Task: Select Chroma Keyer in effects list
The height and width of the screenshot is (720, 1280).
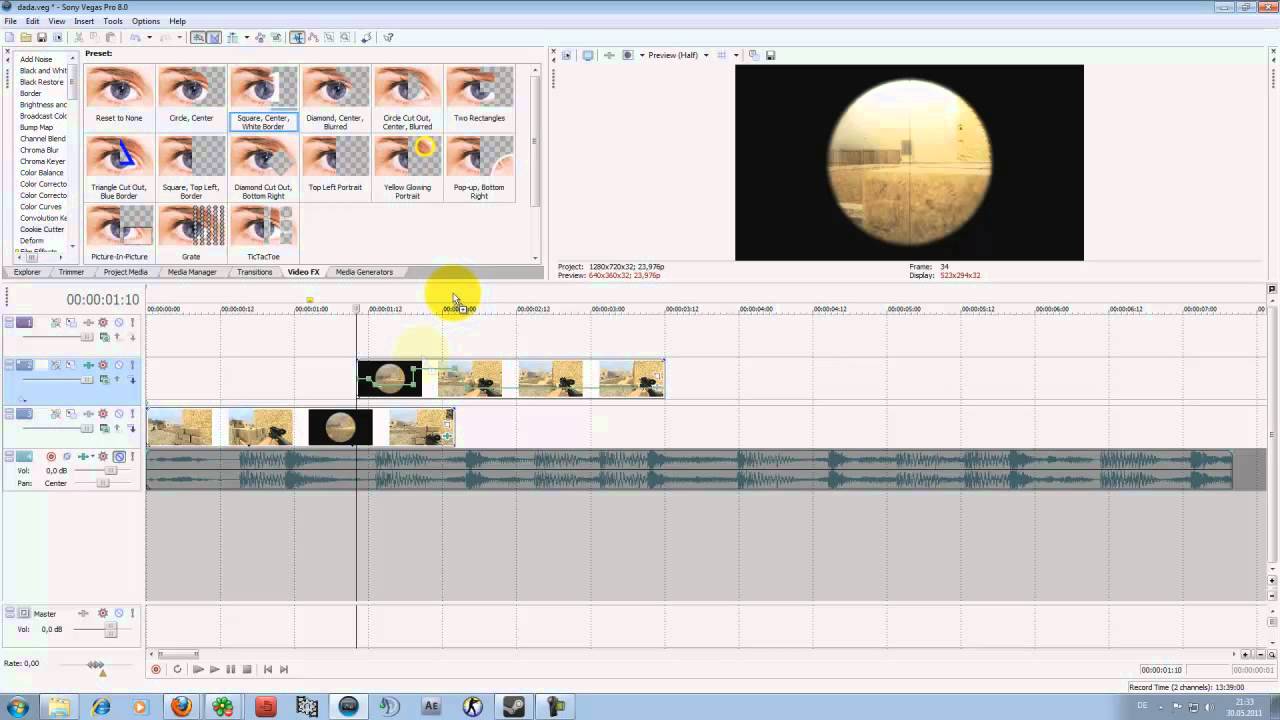Action: pyautogui.click(x=42, y=161)
